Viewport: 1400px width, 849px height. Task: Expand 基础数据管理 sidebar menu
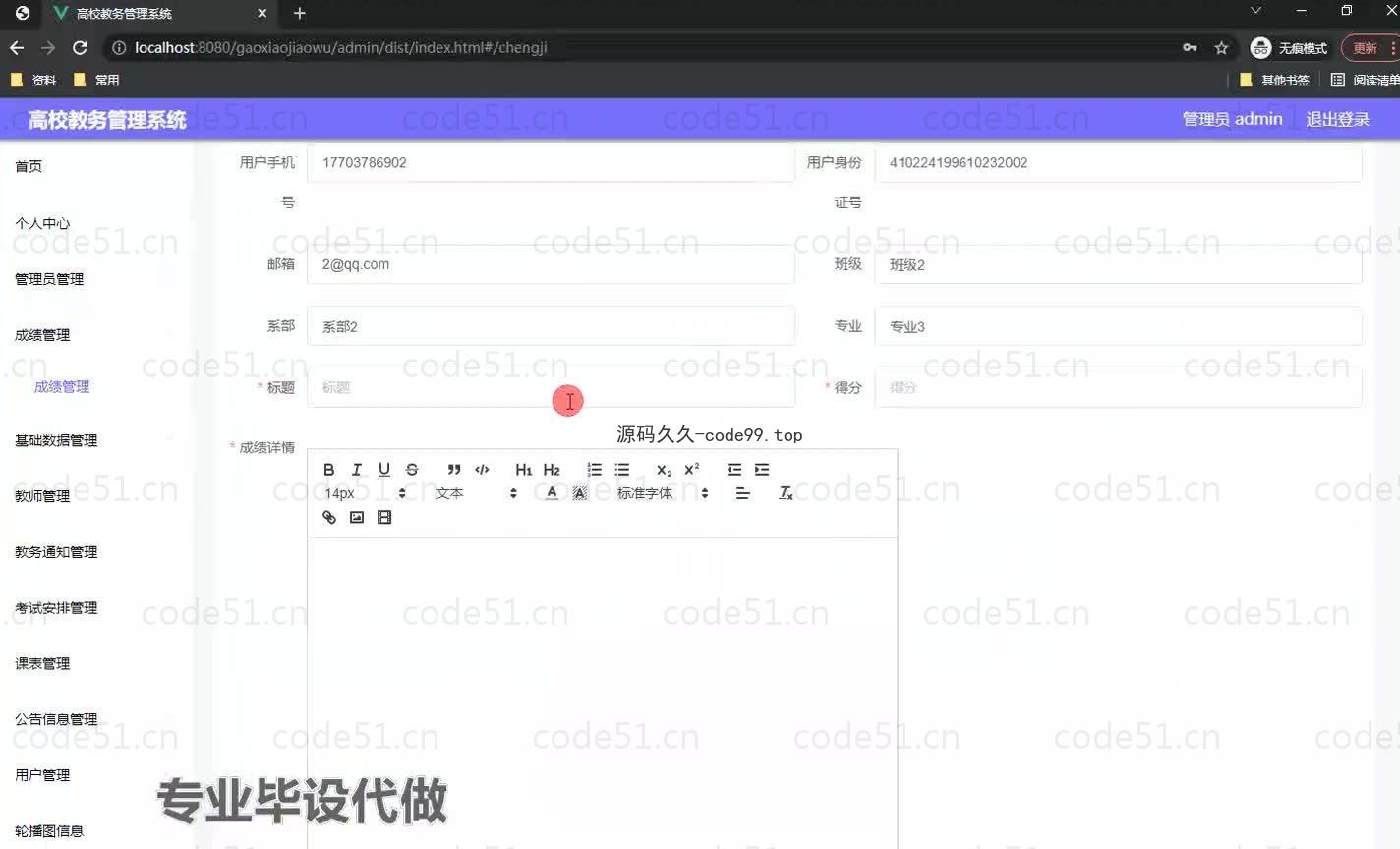click(x=56, y=440)
